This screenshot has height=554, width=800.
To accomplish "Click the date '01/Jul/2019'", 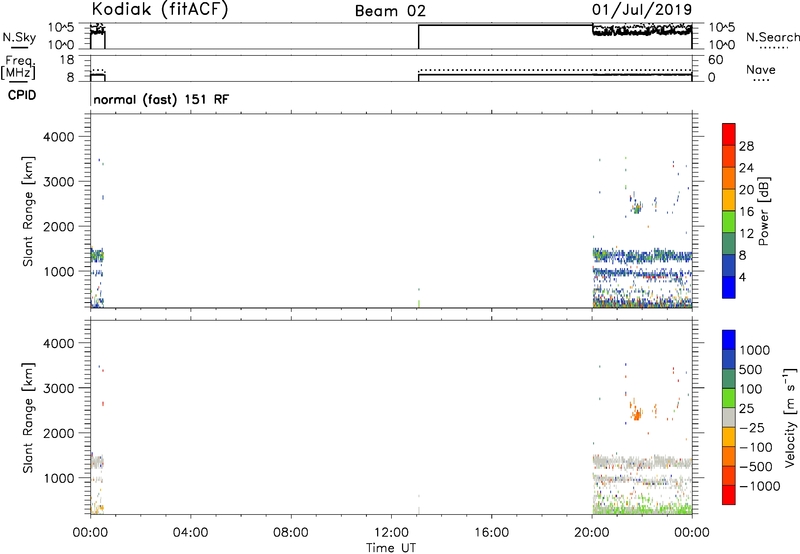I will (x=642, y=10).
